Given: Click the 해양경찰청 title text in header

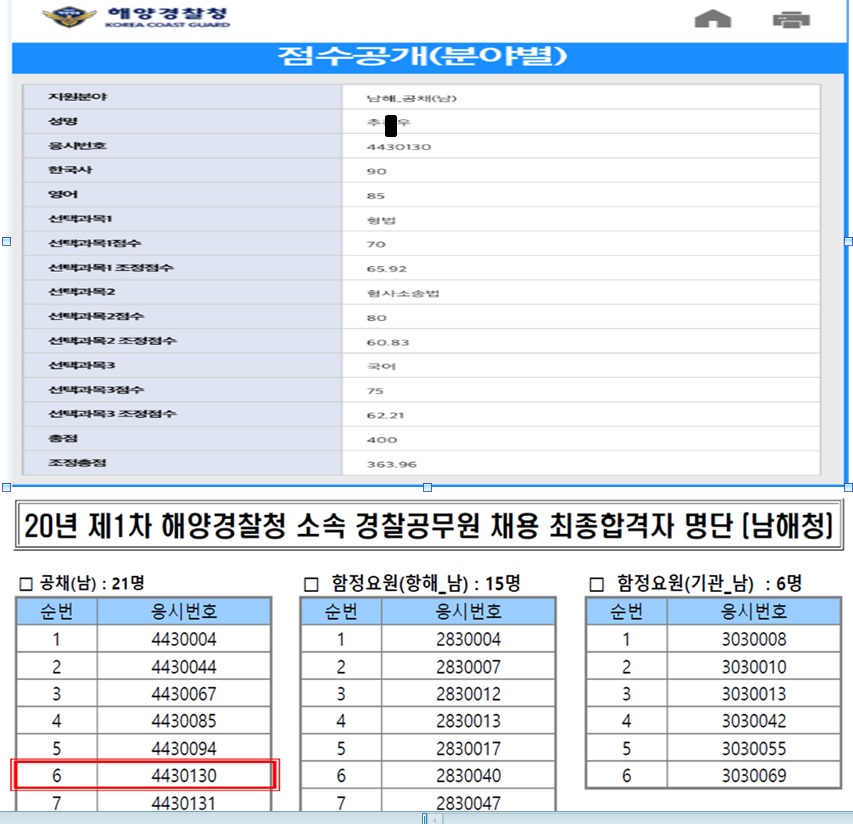Looking at the screenshot, I should pyautogui.click(x=167, y=14).
